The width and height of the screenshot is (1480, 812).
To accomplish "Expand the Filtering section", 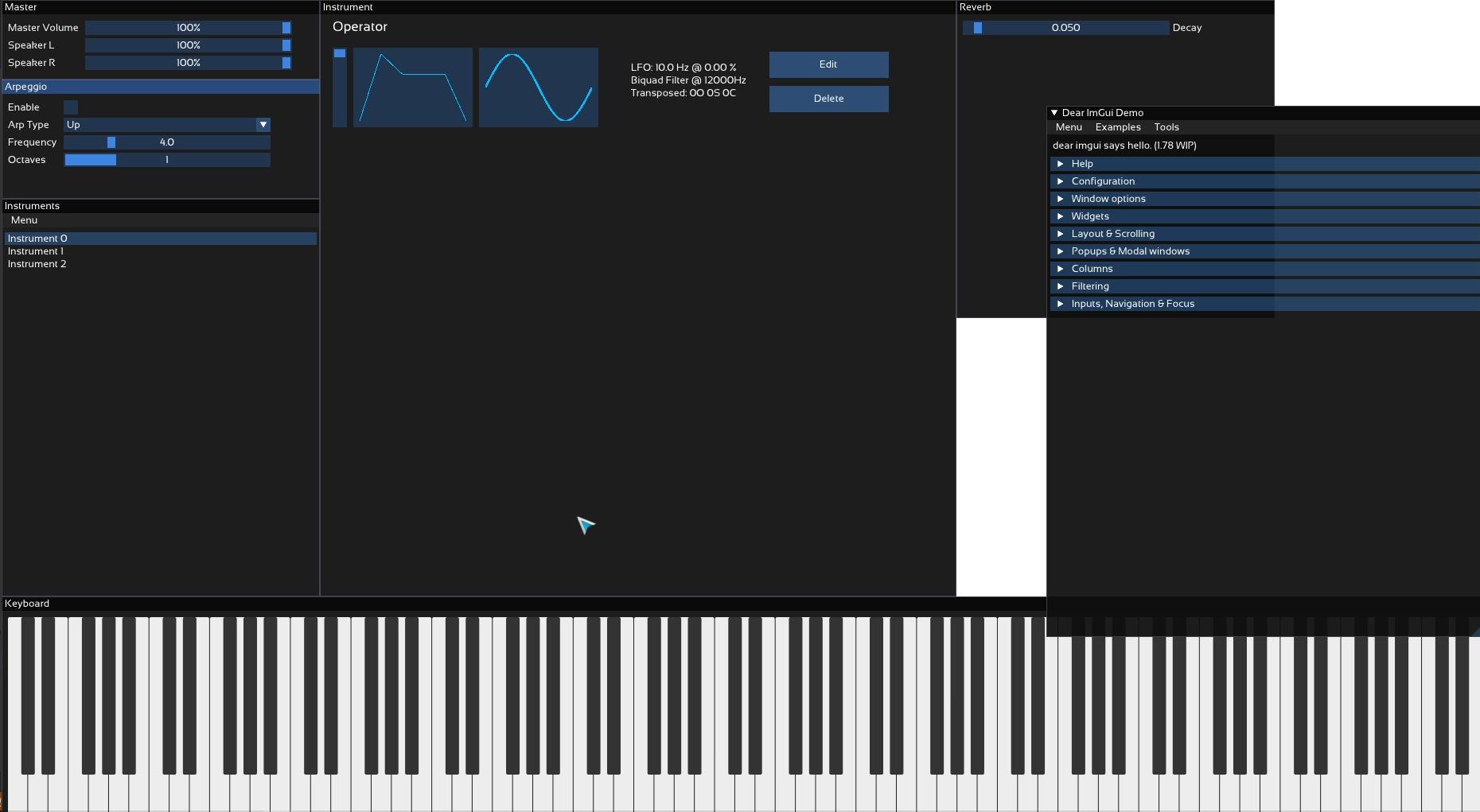I will 1090,286.
